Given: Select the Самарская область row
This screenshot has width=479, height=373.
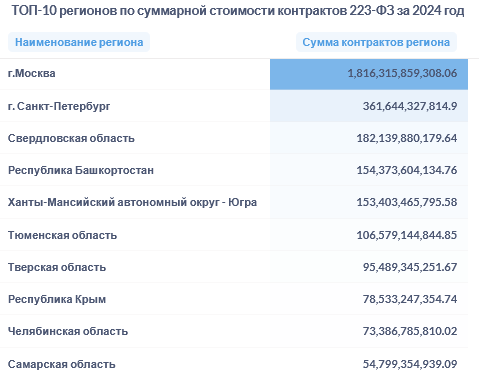Looking at the screenshot, I should (x=234, y=361).
